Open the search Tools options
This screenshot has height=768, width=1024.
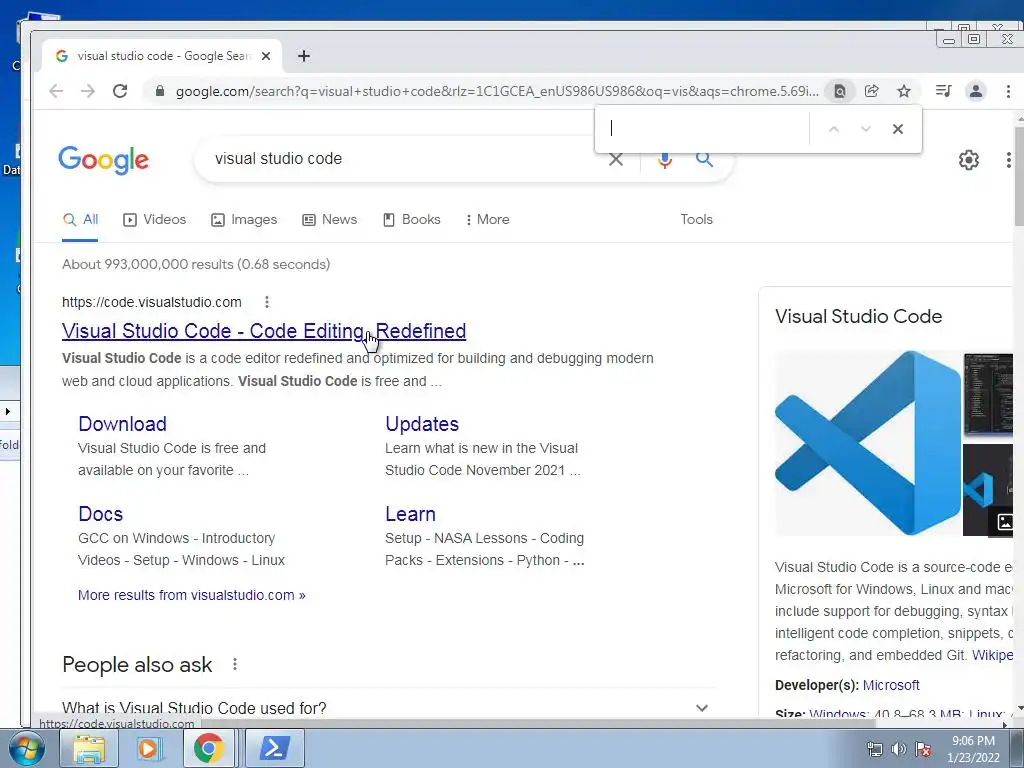point(696,219)
